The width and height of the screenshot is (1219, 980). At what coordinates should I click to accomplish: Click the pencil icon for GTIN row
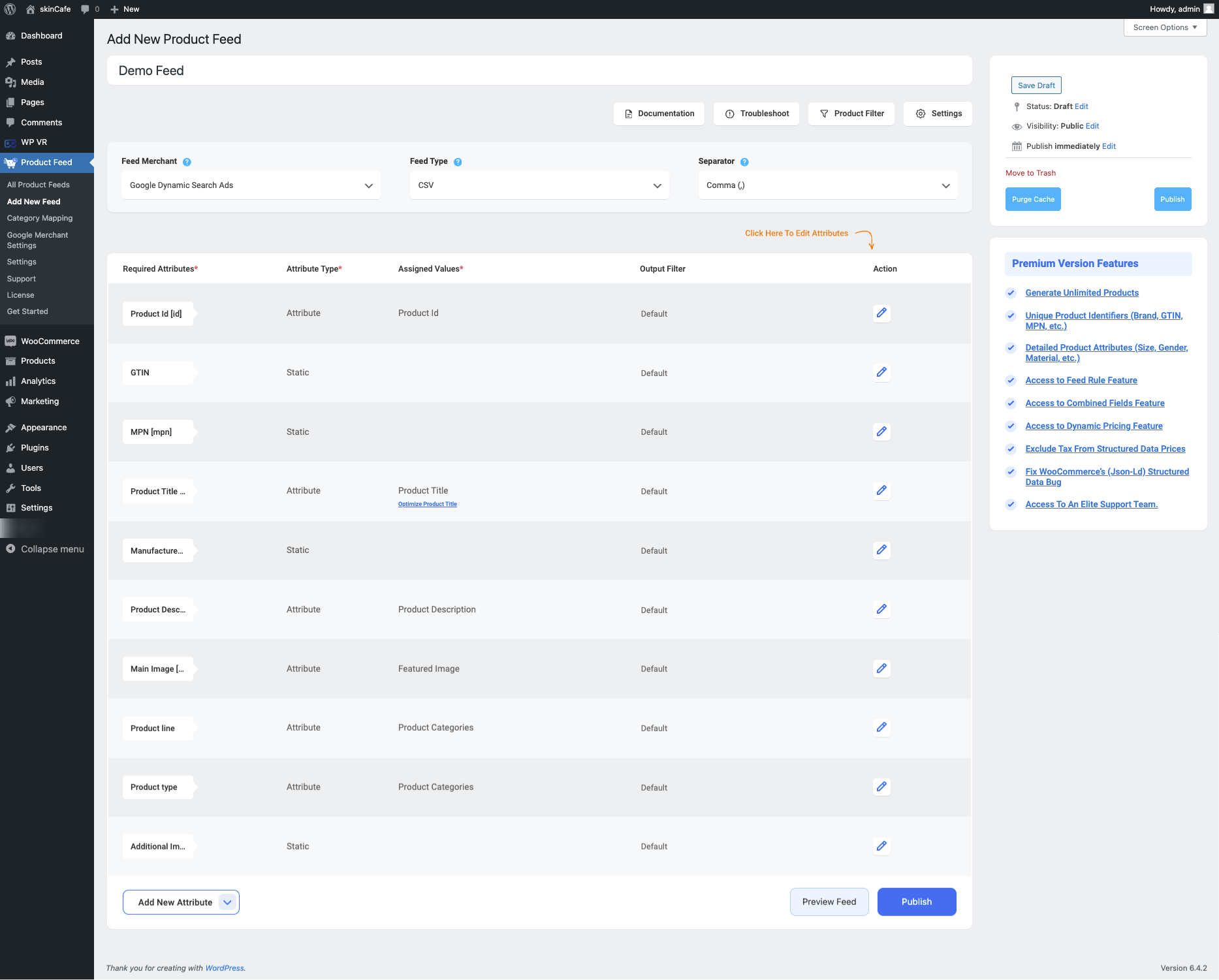click(x=881, y=372)
